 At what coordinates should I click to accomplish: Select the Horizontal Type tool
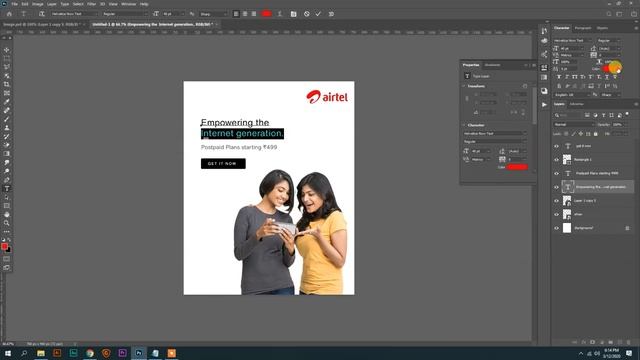pos(7,189)
